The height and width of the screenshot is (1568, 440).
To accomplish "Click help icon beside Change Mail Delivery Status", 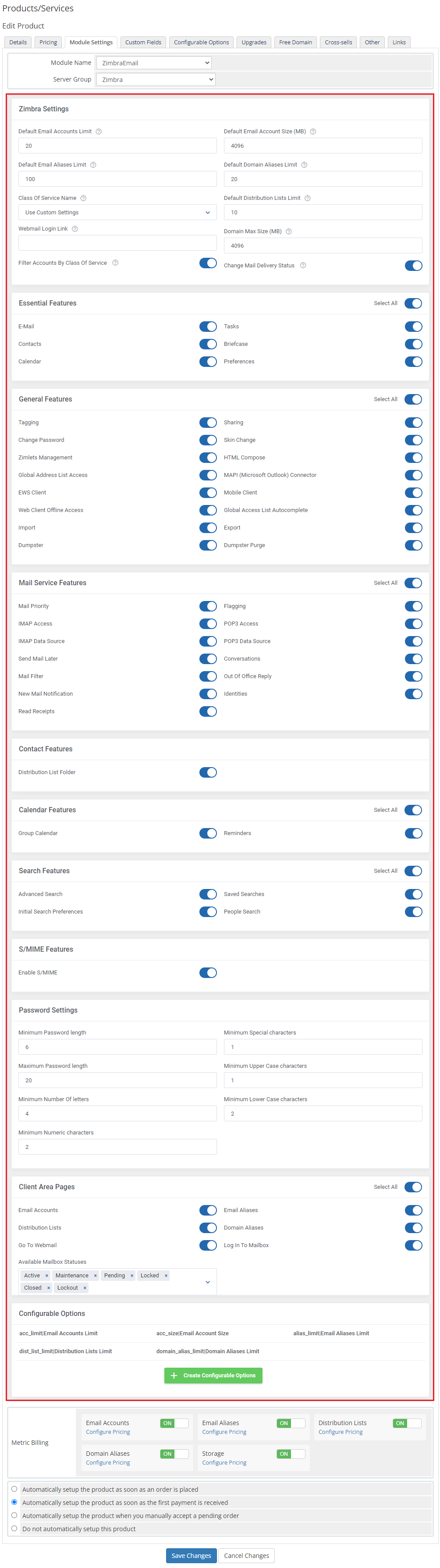I will (x=303, y=265).
